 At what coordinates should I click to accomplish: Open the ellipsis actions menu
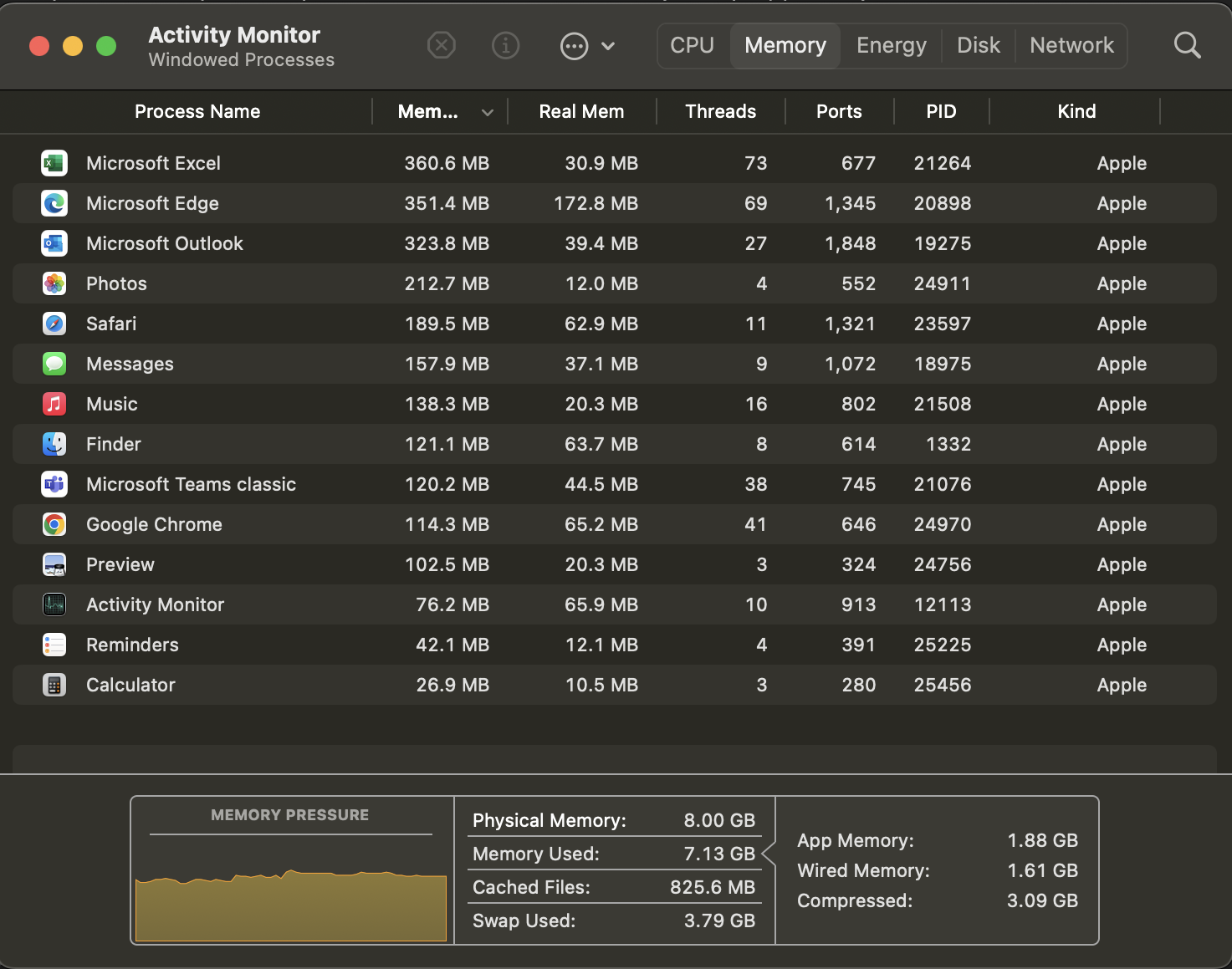click(x=574, y=46)
